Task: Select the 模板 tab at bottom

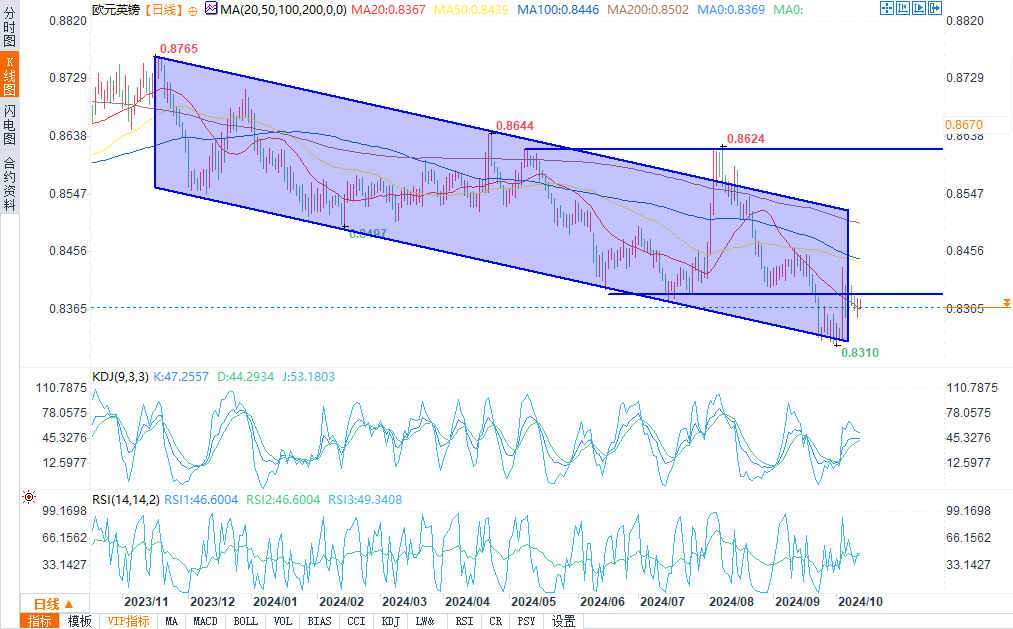Action: click(x=79, y=621)
